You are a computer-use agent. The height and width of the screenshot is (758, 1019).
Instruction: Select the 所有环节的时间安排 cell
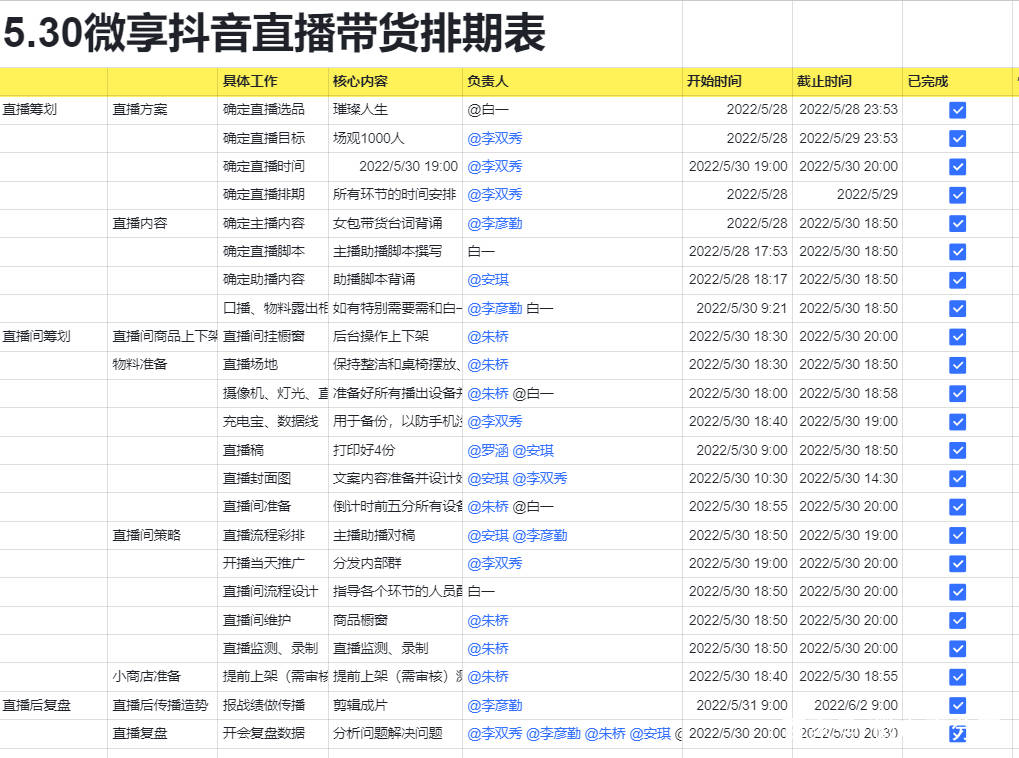click(395, 195)
